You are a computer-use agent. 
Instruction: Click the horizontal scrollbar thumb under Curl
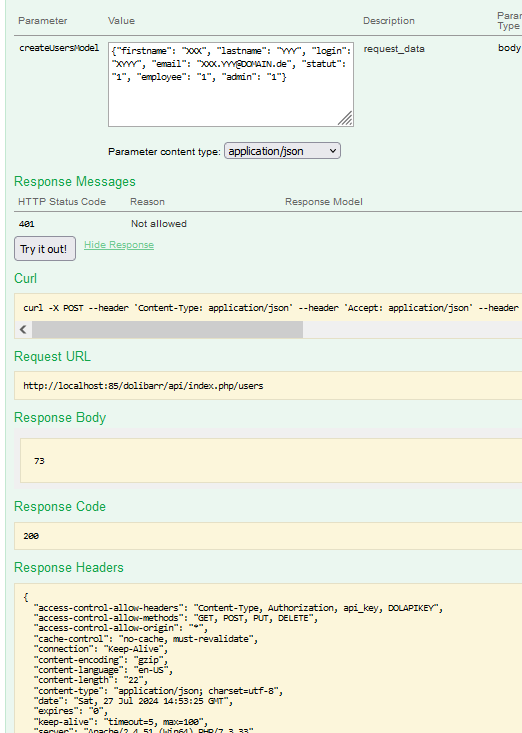pos(167,330)
